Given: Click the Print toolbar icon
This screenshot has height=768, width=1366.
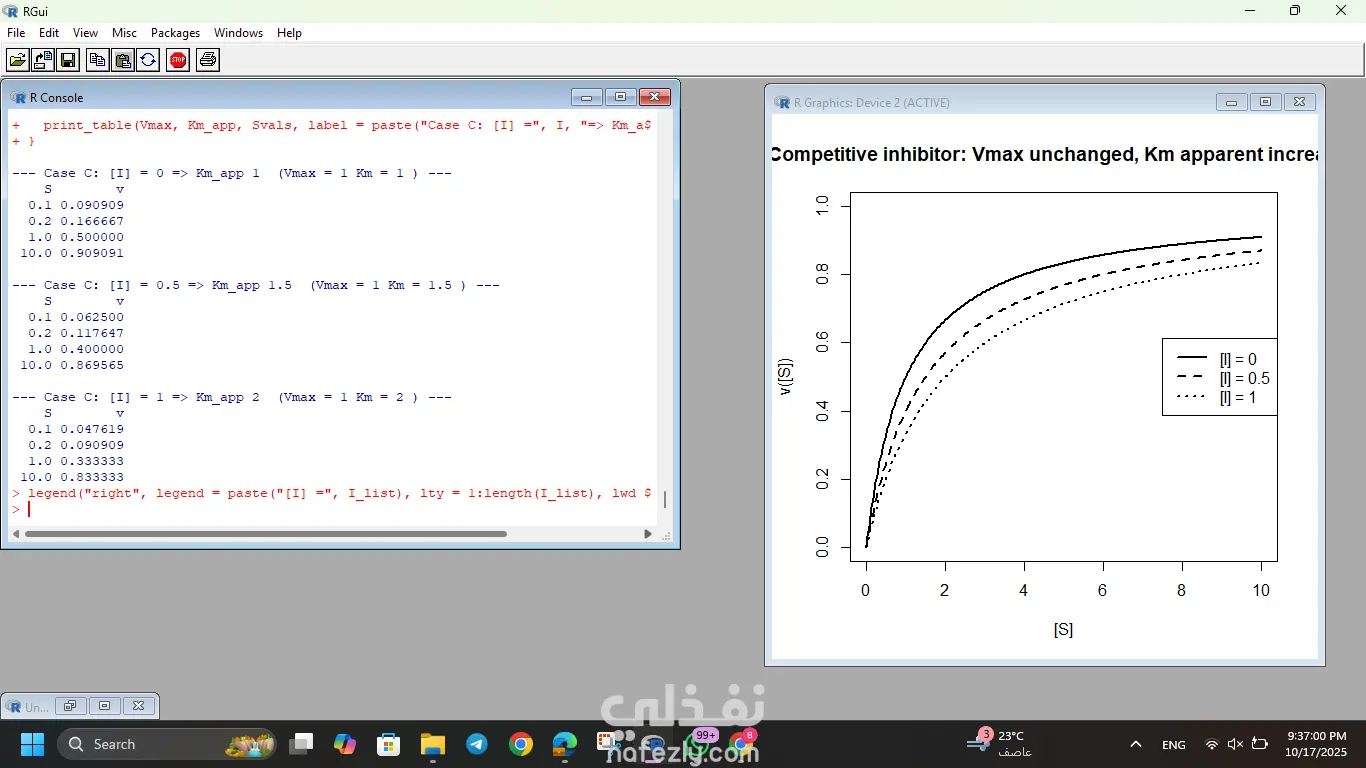Looking at the screenshot, I should [208, 60].
